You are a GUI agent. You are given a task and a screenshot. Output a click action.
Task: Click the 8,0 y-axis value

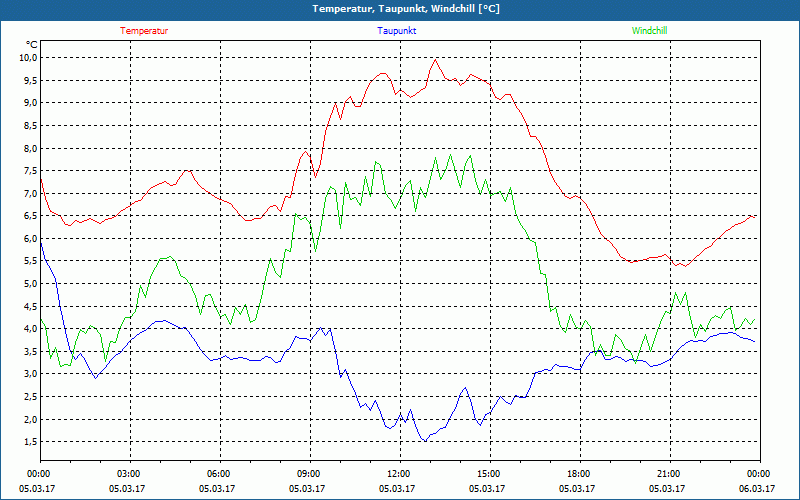point(31,148)
